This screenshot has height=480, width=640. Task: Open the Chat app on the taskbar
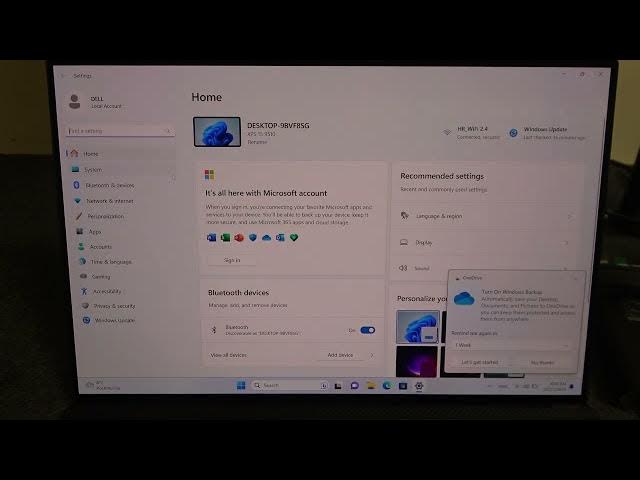354,385
